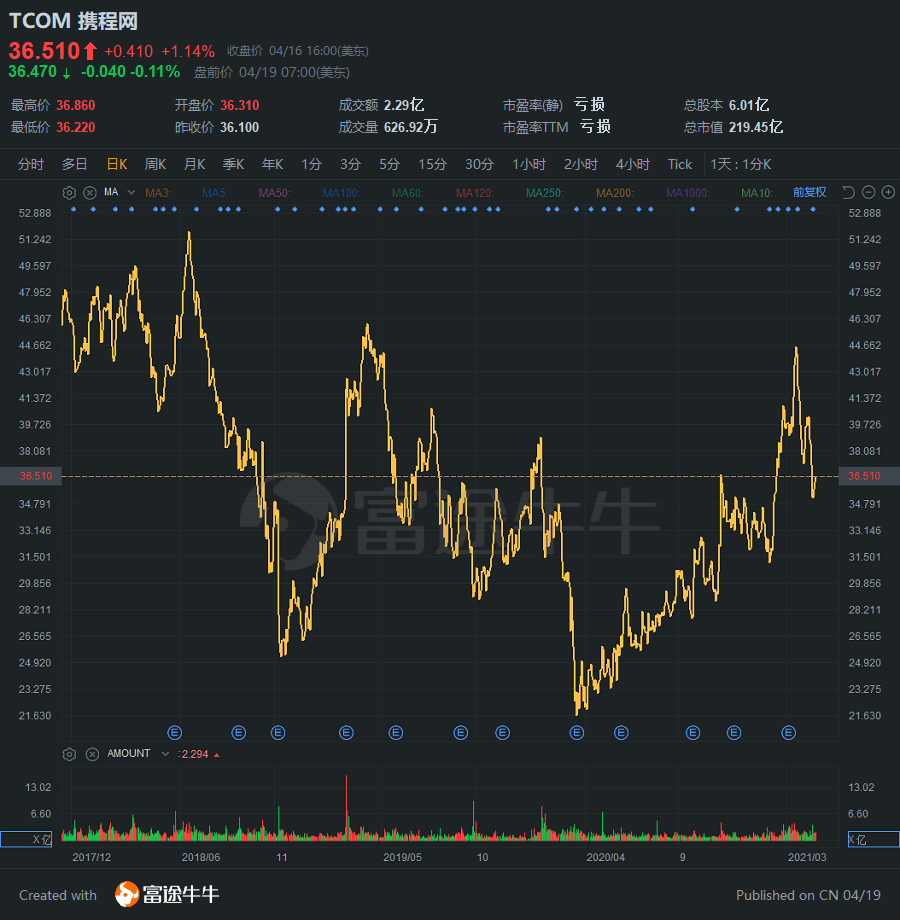Select the 月K monthly tab
The height and width of the screenshot is (920, 900).
coord(194,164)
